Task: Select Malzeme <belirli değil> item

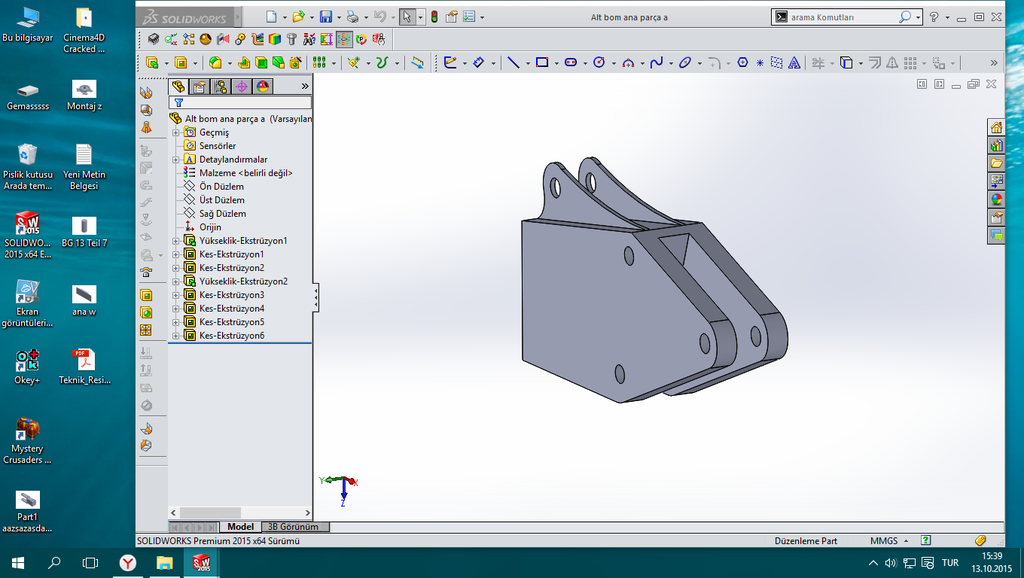Action: (245, 173)
